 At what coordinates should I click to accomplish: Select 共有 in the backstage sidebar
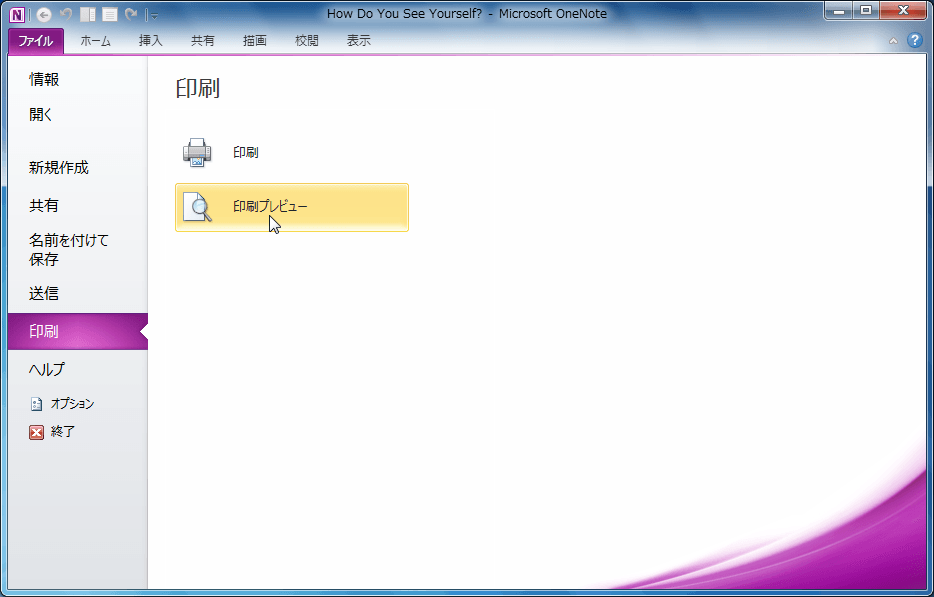78,206
